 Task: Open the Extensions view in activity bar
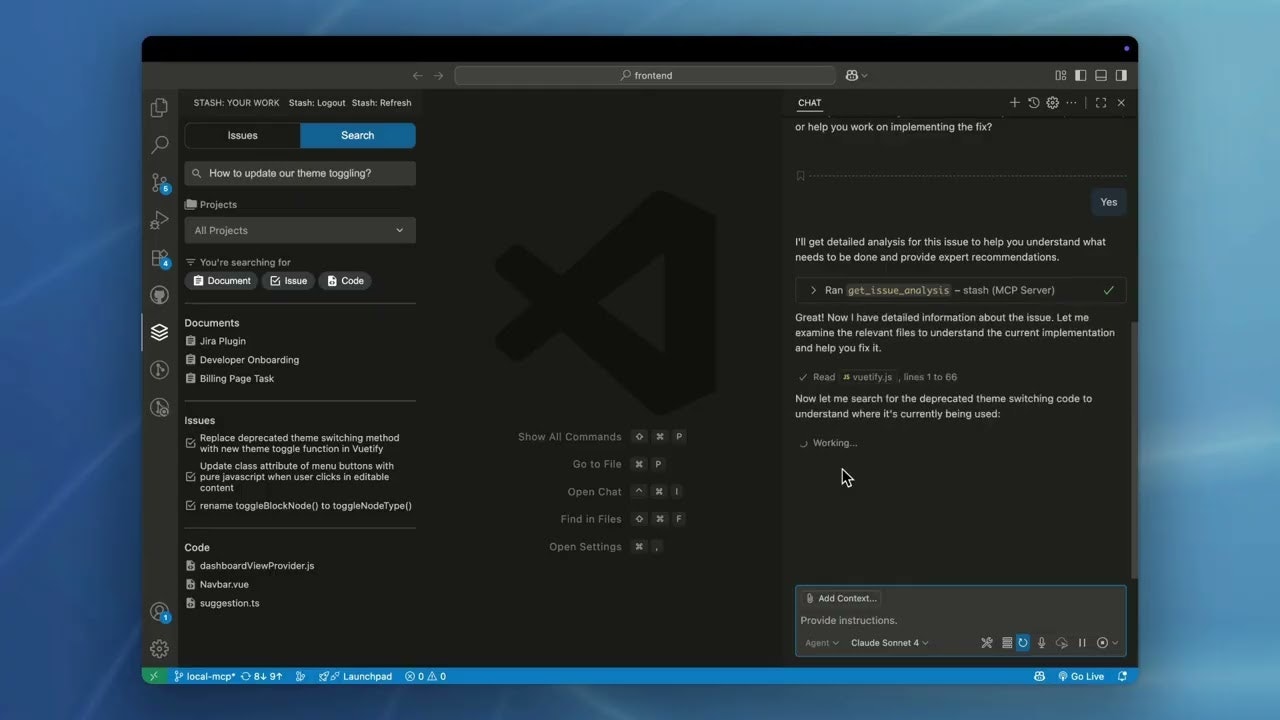159,258
